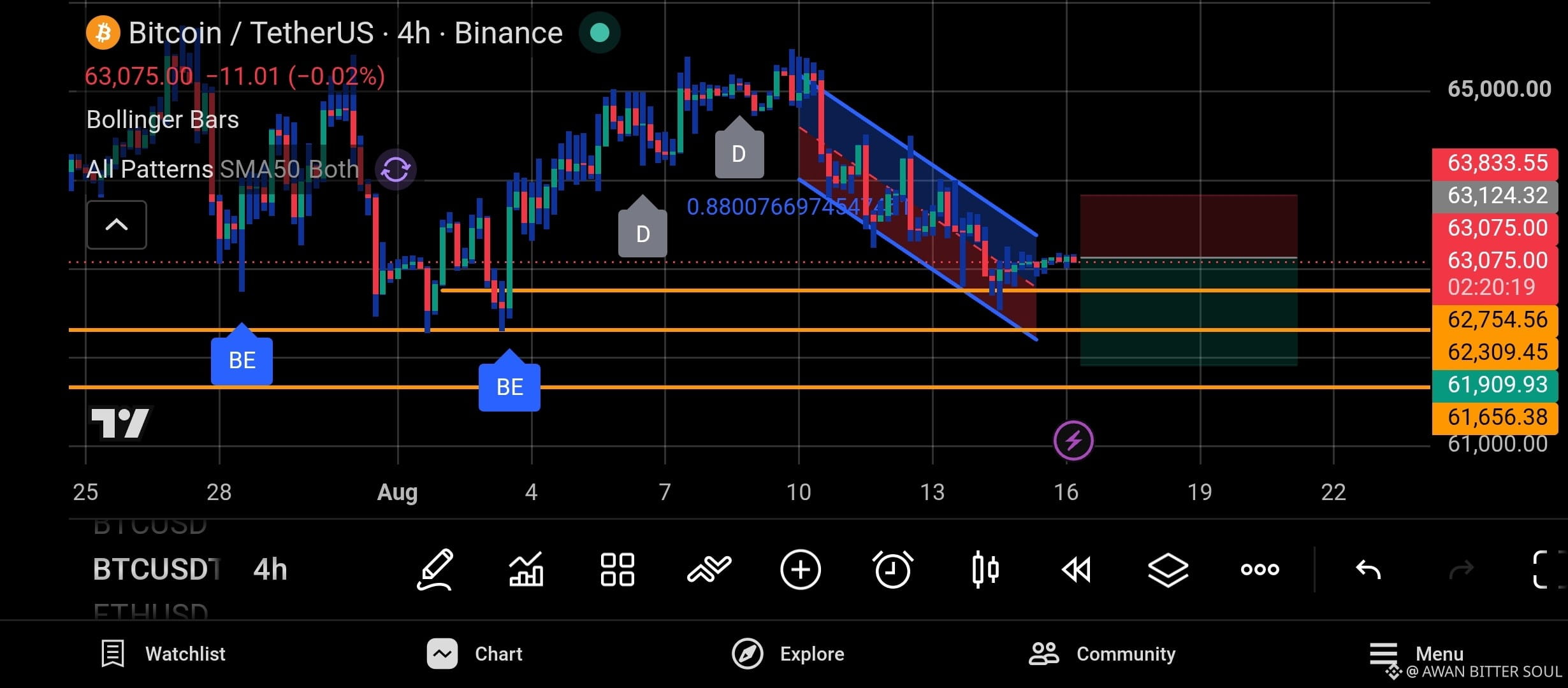Screen dimensions: 1568x688
Task: Tap the purple lightning bolt event marker
Action: 1073,440
